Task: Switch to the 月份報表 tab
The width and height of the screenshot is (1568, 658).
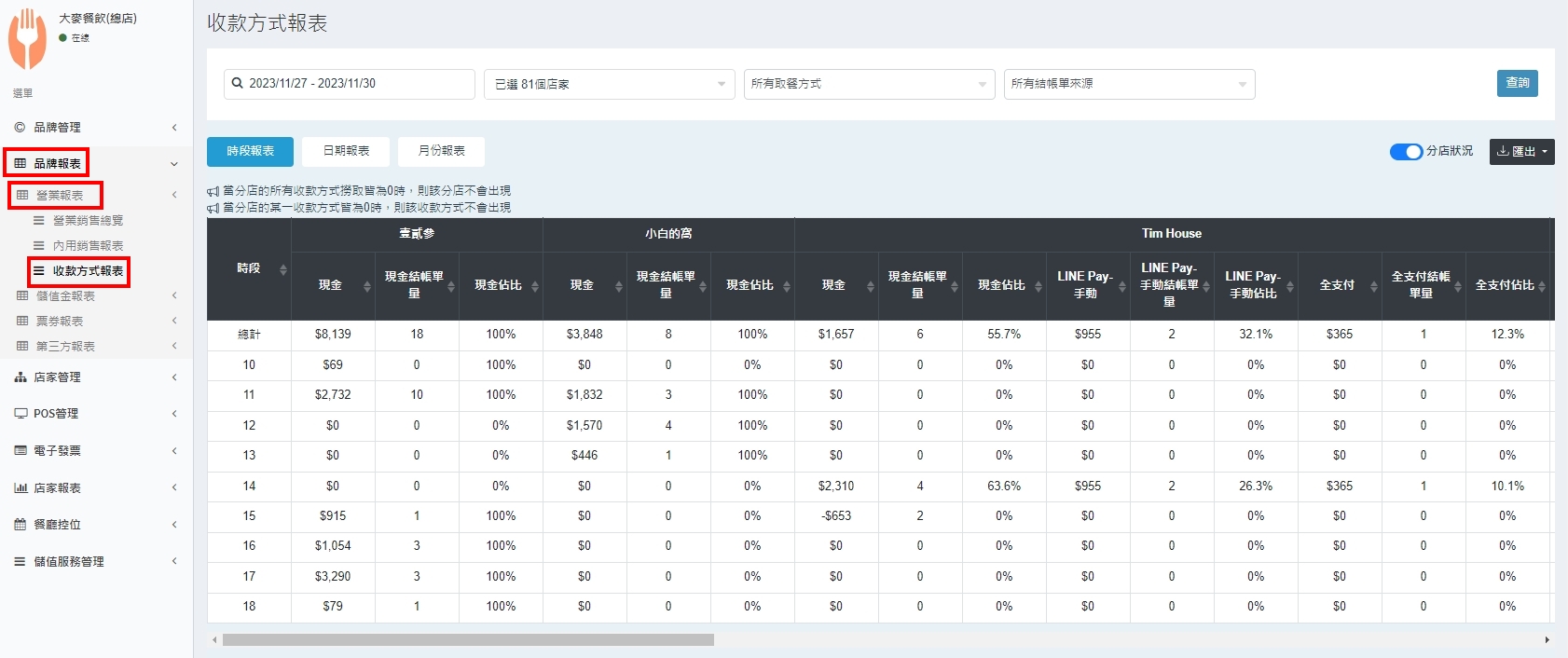Action: point(441,151)
